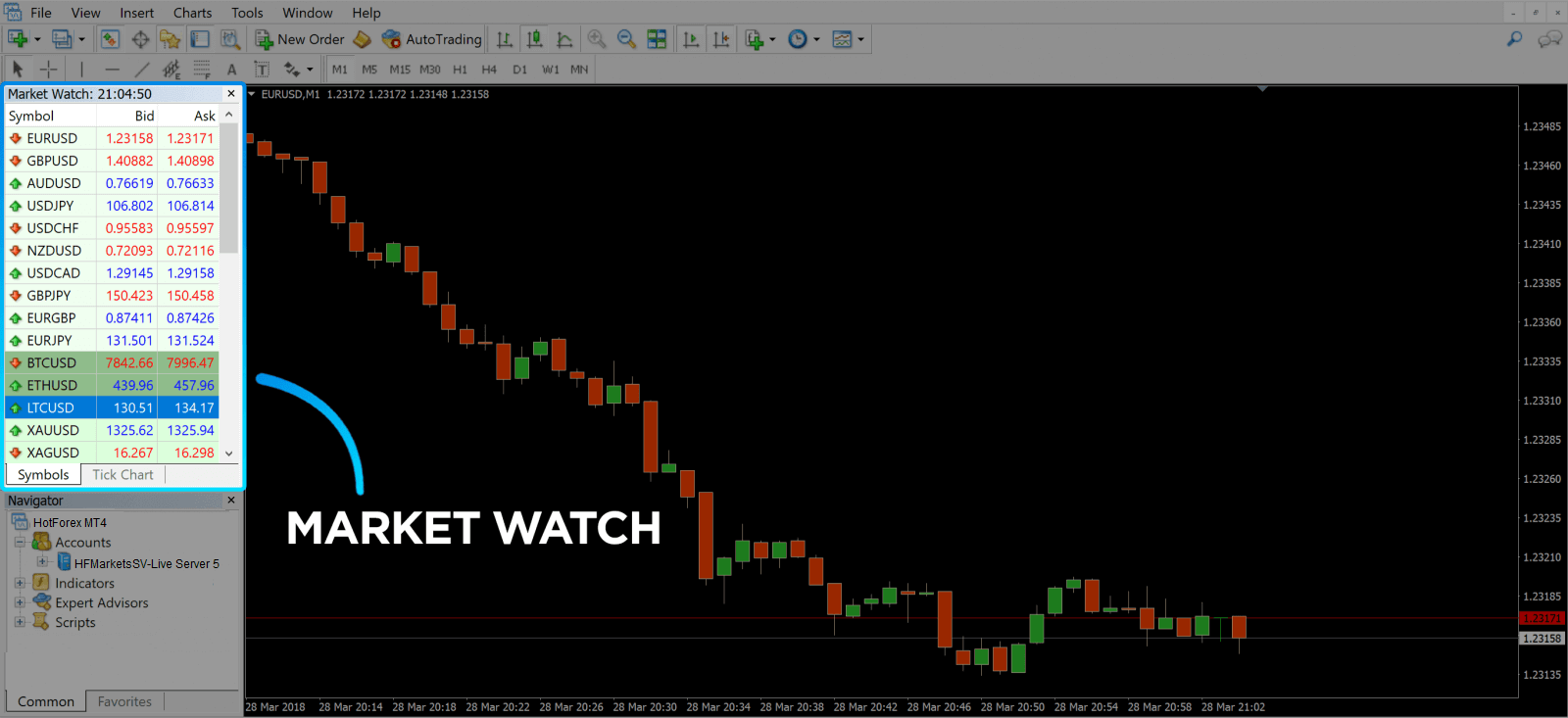Open Templates dropdown arrow
Screen dimensions: 1568x718
click(x=860, y=40)
